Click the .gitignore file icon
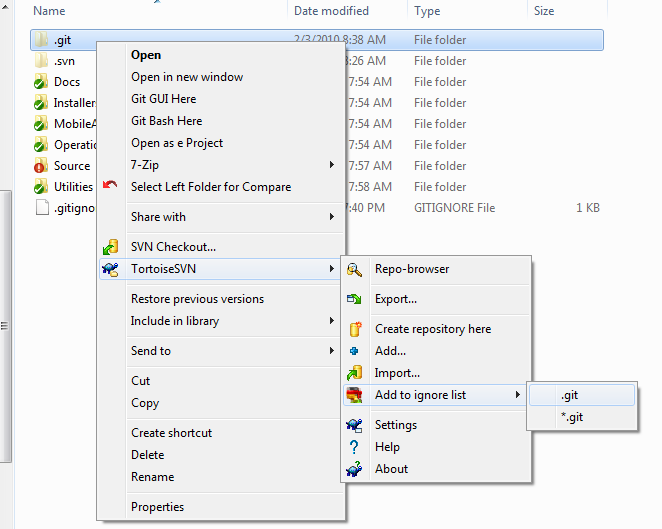 coord(42,208)
